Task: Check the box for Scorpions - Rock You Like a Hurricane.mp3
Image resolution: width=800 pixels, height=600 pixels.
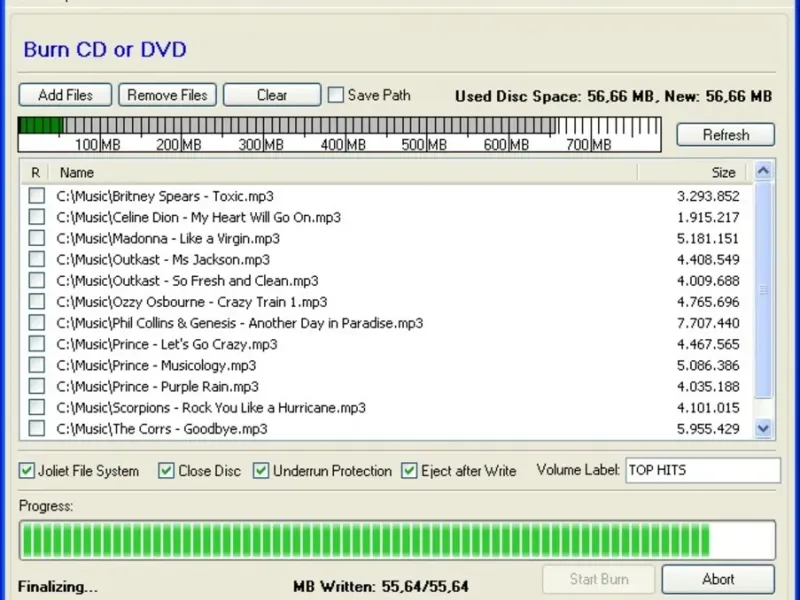Action: 37,407
